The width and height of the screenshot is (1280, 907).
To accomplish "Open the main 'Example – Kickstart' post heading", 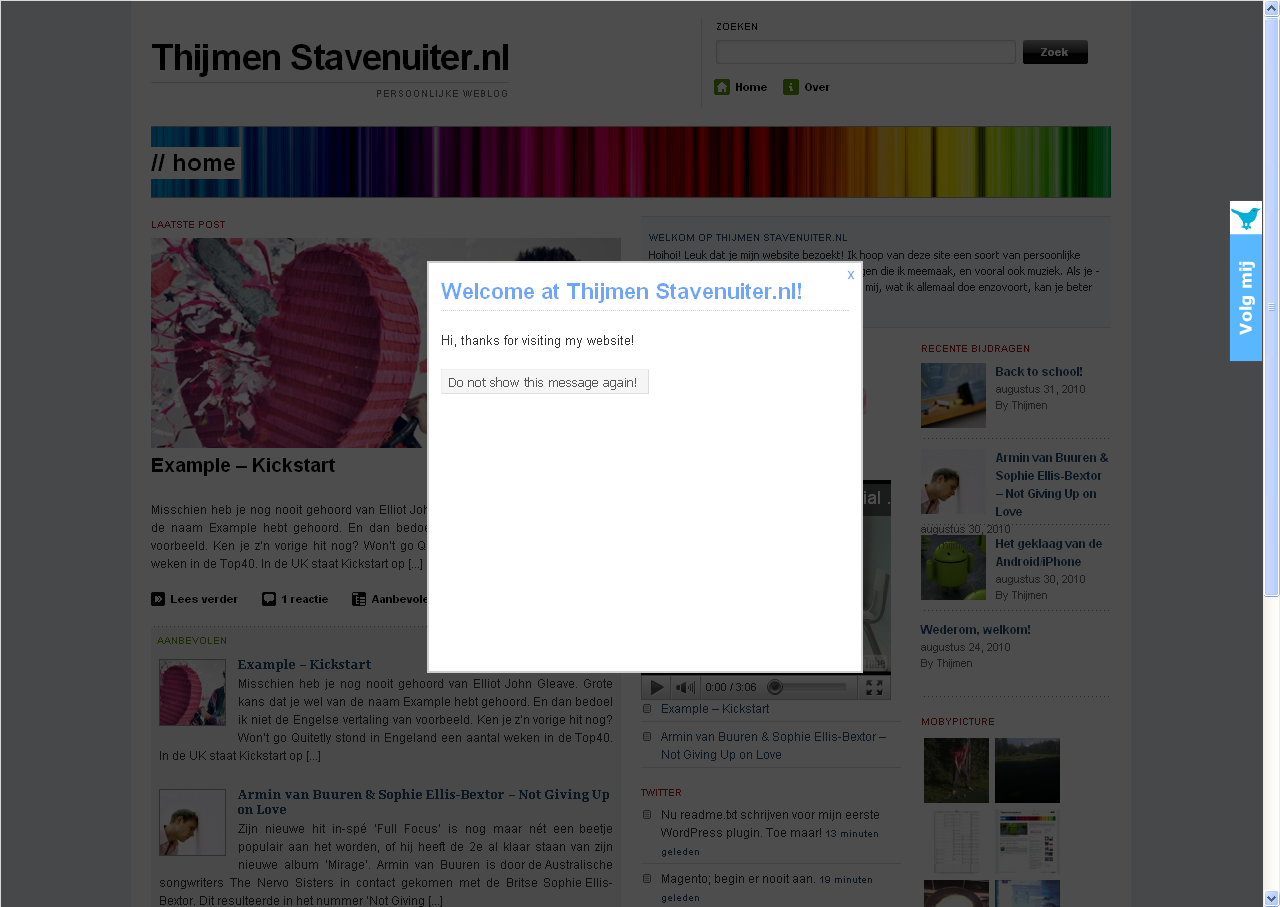I will click(243, 466).
